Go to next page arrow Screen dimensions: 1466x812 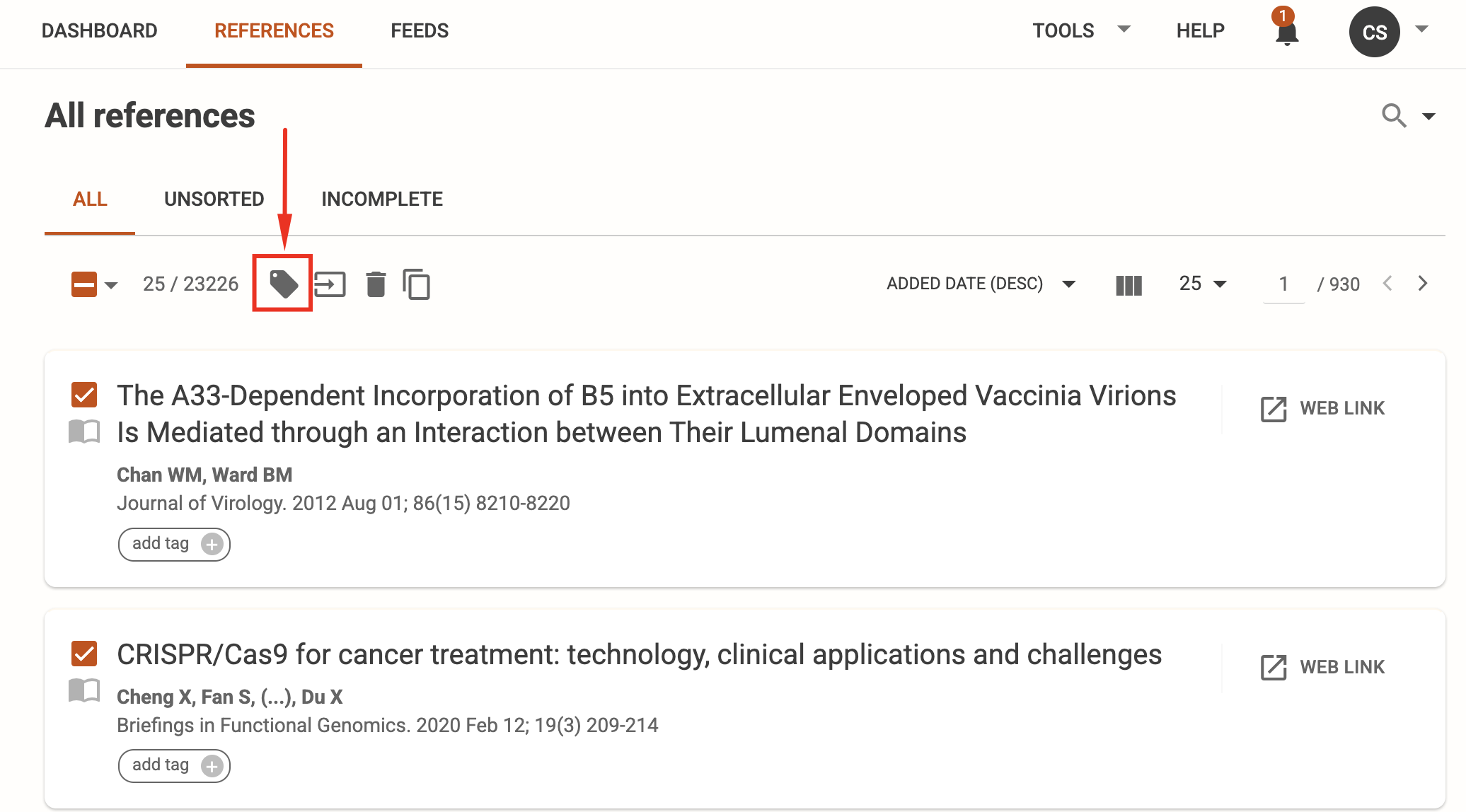click(1422, 284)
